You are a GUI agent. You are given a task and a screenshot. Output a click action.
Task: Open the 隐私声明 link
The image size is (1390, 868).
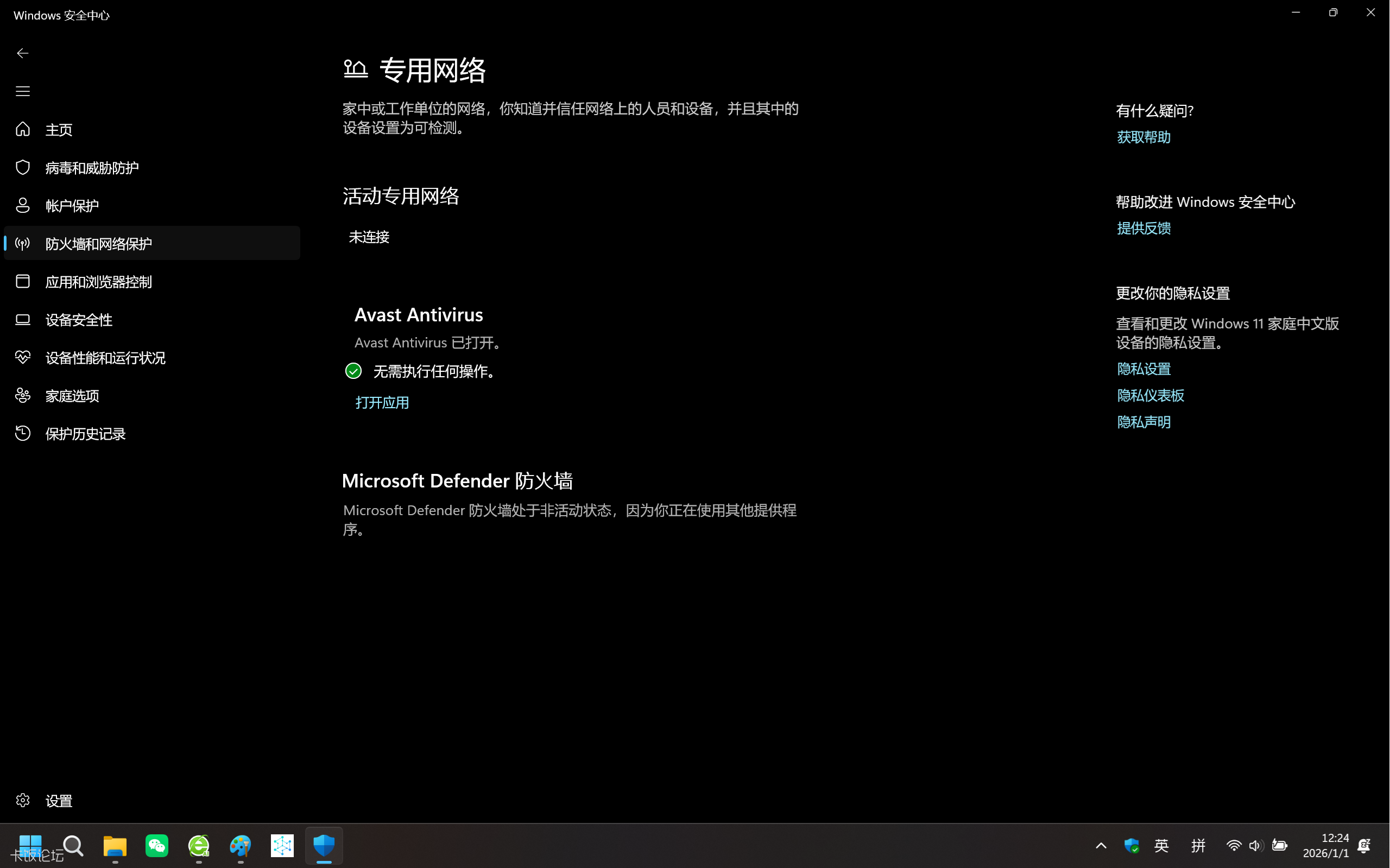(1143, 422)
